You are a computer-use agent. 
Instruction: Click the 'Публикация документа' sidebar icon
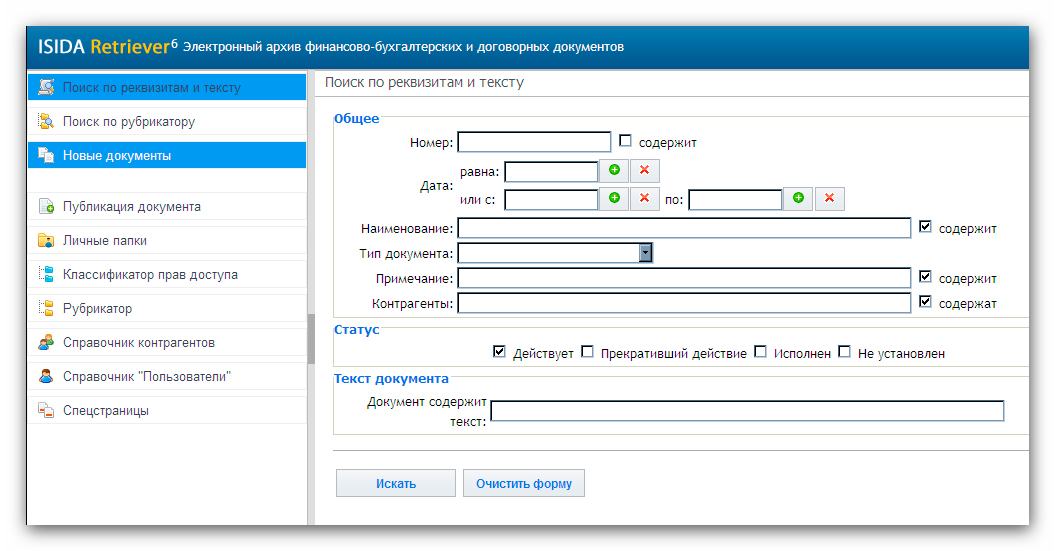[46, 207]
